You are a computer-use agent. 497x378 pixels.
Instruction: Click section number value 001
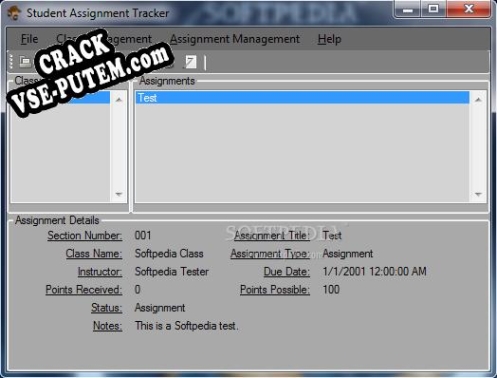coord(143,236)
